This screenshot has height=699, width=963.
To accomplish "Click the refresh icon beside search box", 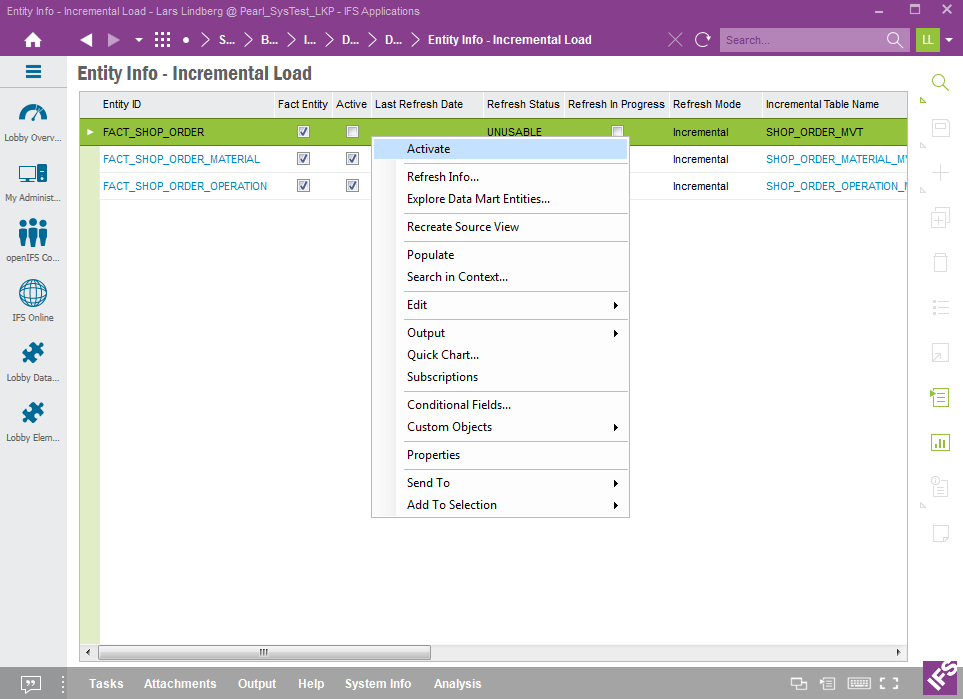I will point(703,40).
